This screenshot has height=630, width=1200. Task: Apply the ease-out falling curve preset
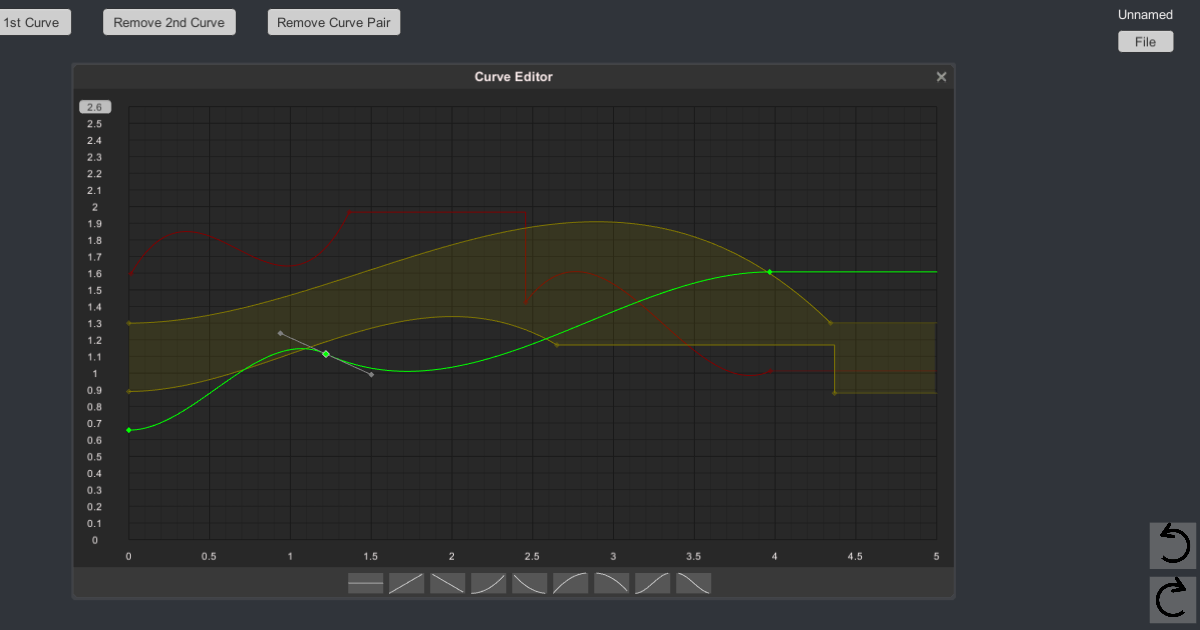coord(529,582)
